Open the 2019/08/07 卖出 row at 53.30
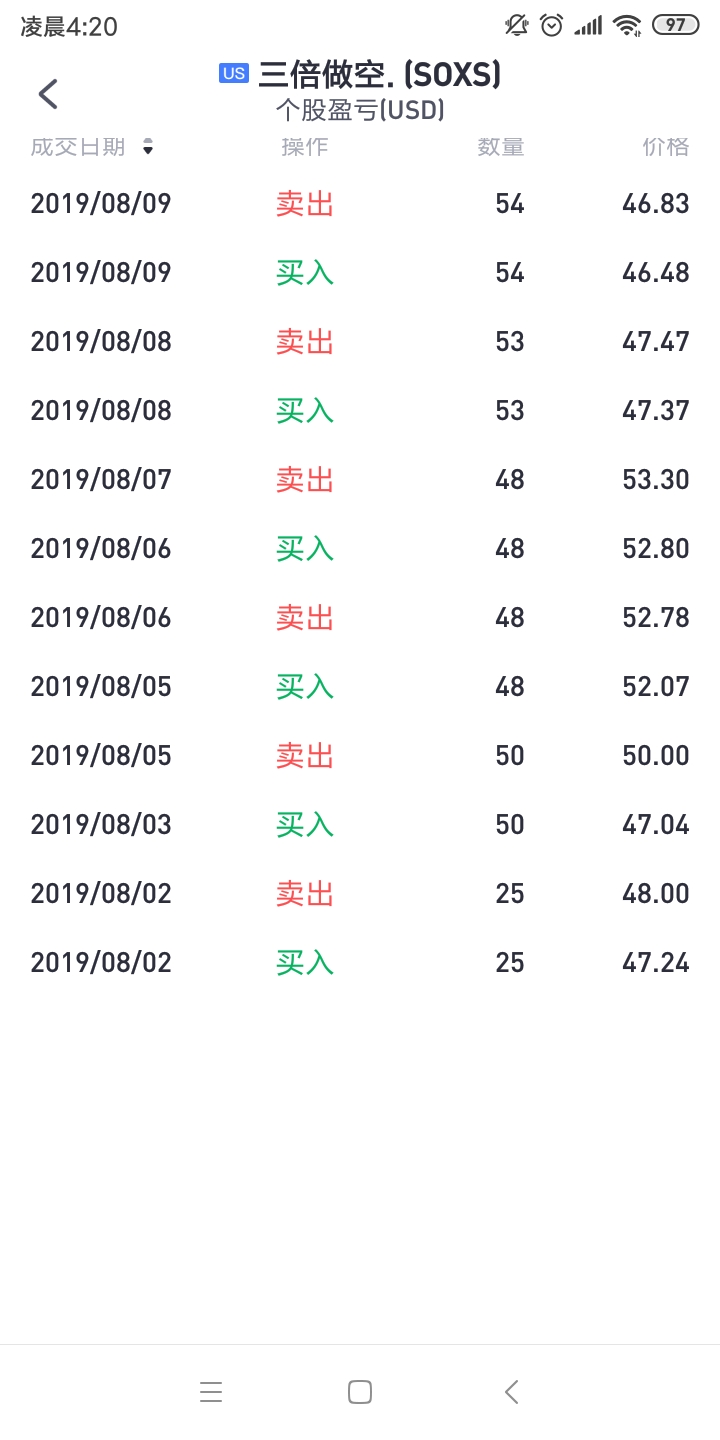720x1440 pixels. [360, 480]
